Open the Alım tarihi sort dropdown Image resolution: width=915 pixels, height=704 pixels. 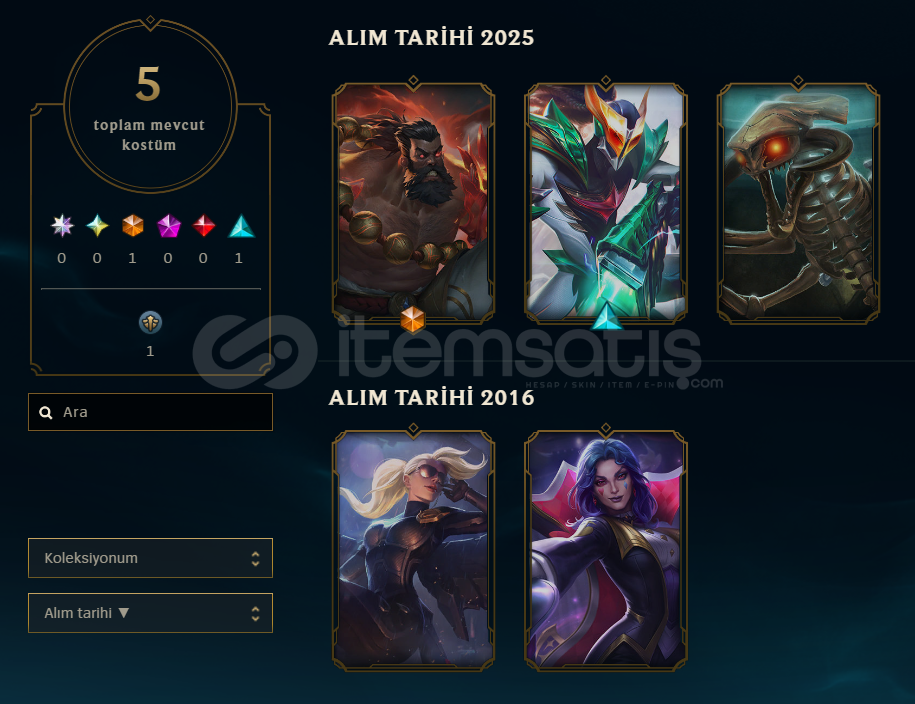coord(151,613)
